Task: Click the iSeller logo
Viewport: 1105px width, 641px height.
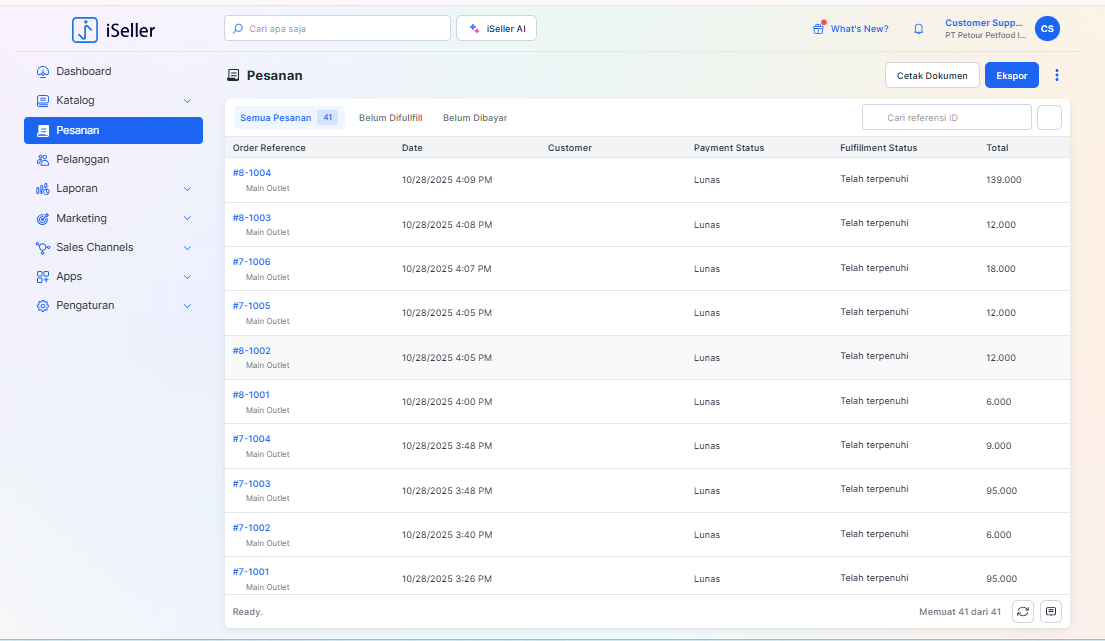Action: pos(114,30)
